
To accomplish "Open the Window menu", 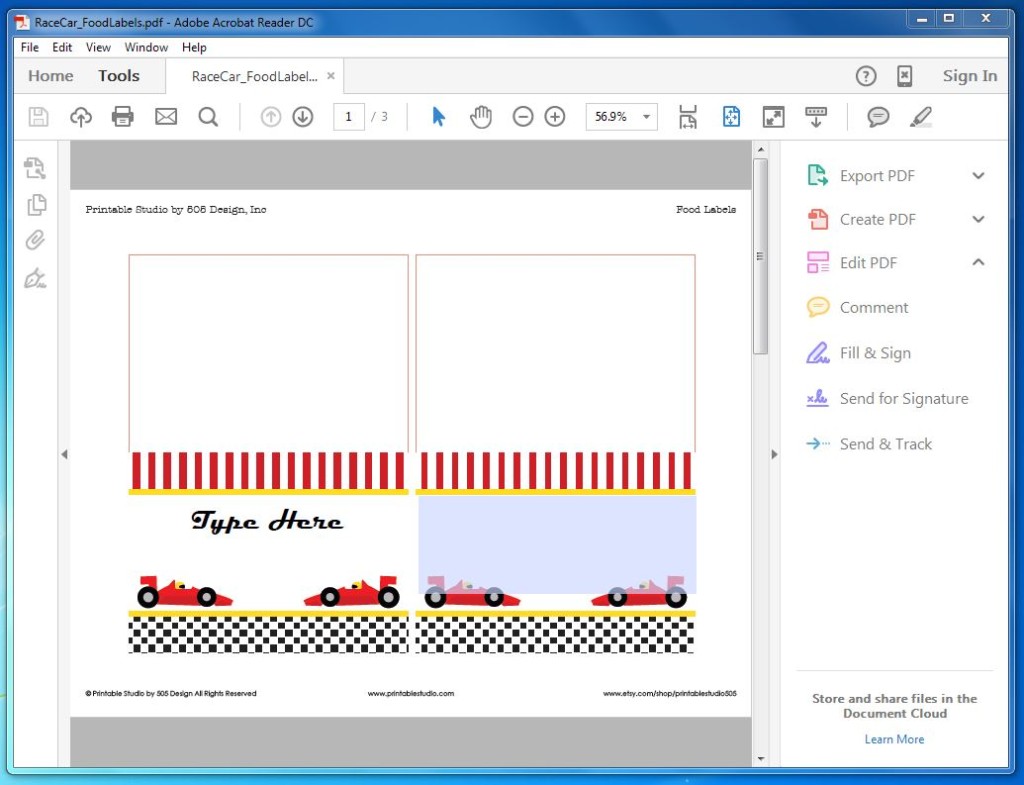I will (146, 47).
